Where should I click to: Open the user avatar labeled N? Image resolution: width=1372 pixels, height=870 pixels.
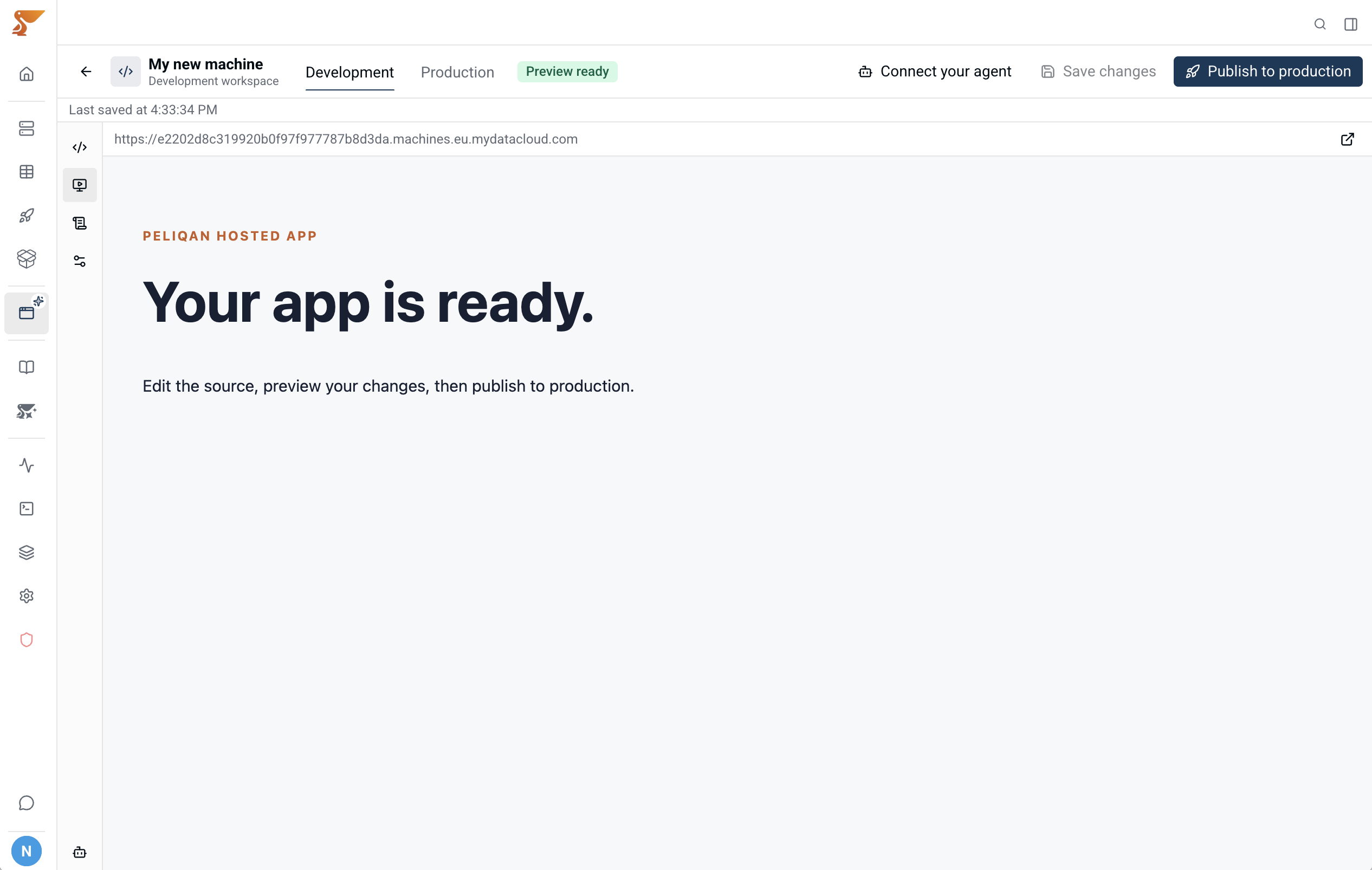point(26,850)
